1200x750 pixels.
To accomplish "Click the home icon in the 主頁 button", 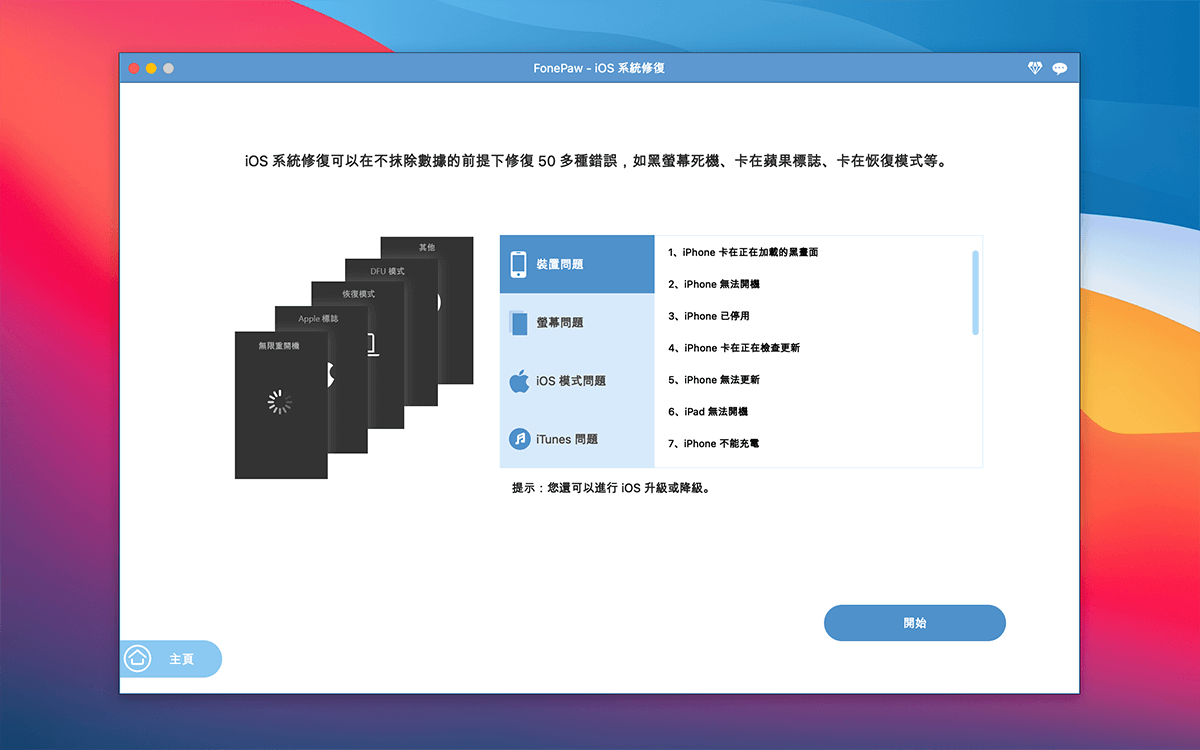I will 137,659.
